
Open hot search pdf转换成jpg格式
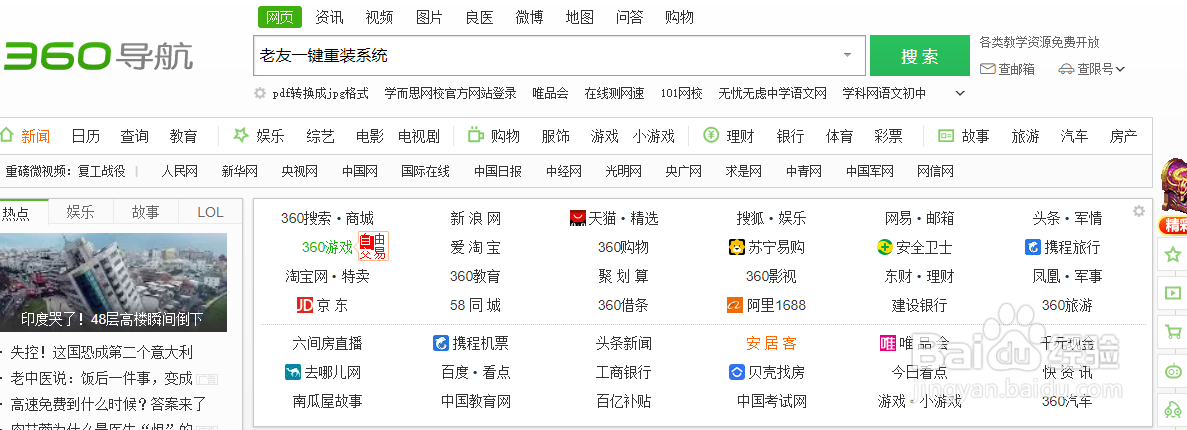tap(320, 93)
